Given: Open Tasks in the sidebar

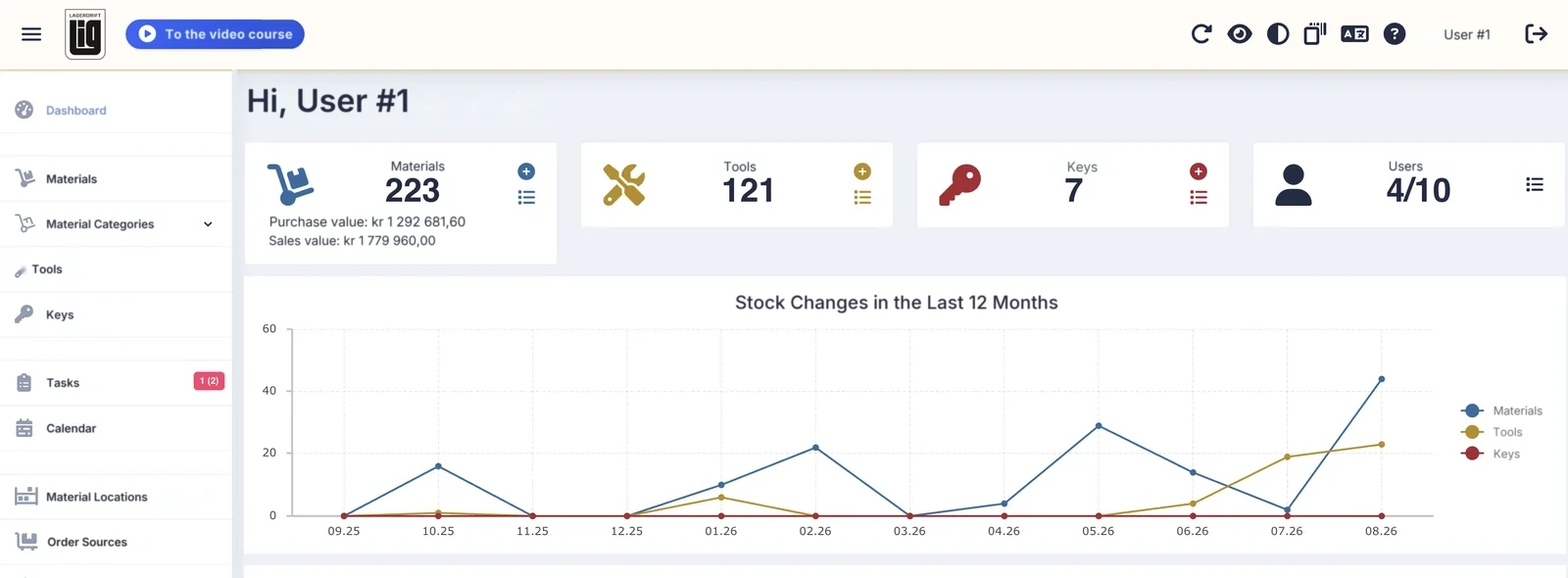Looking at the screenshot, I should coord(116,383).
